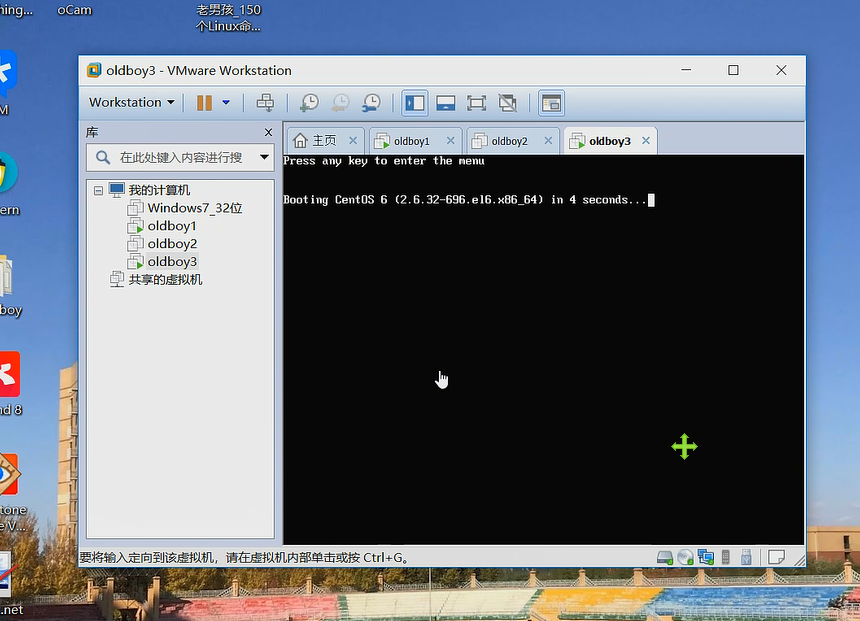Enter full screen mode
The height and width of the screenshot is (621, 860).
(476, 103)
